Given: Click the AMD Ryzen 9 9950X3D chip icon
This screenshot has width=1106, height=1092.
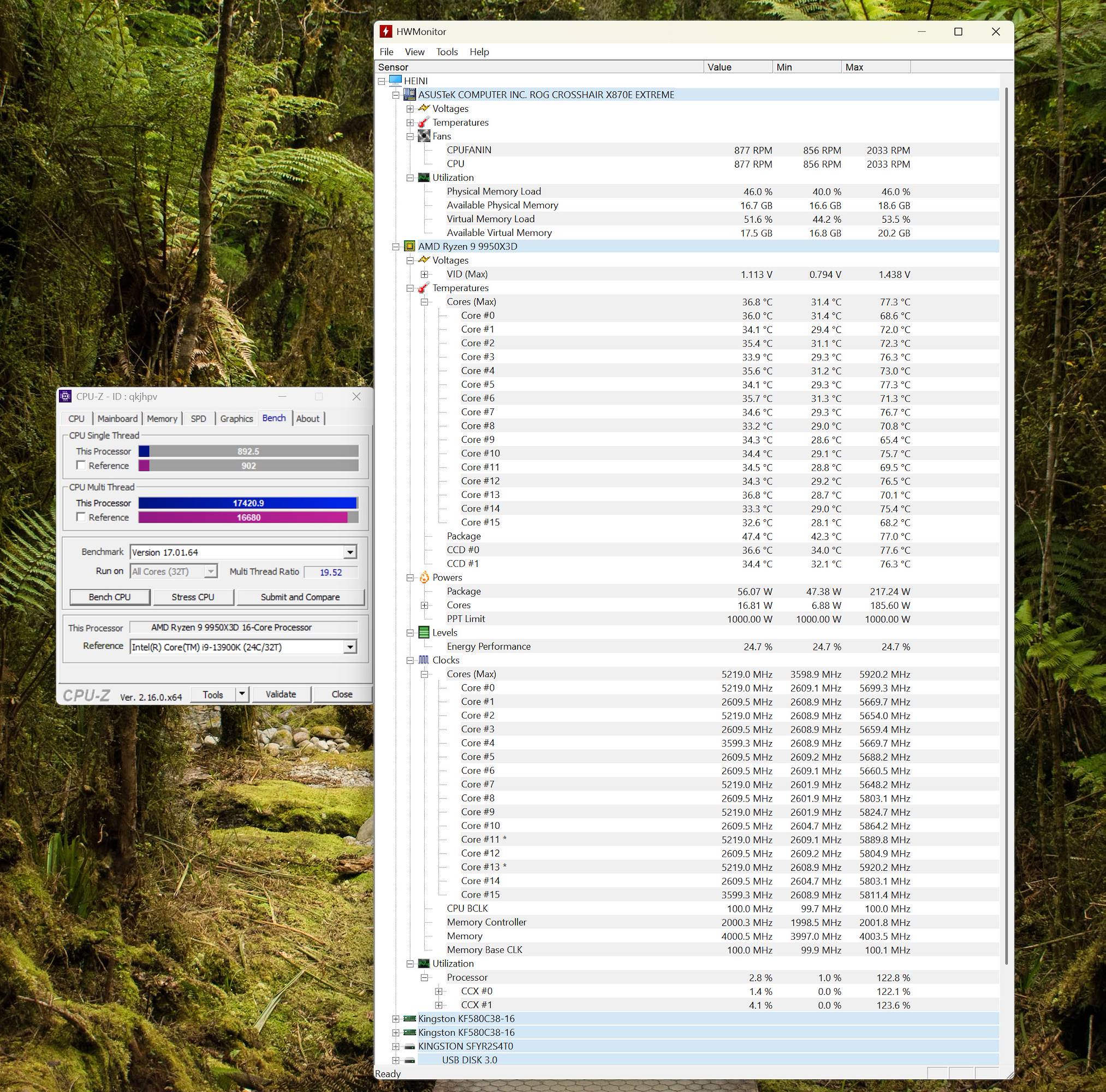Looking at the screenshot, I should [409, 246].
